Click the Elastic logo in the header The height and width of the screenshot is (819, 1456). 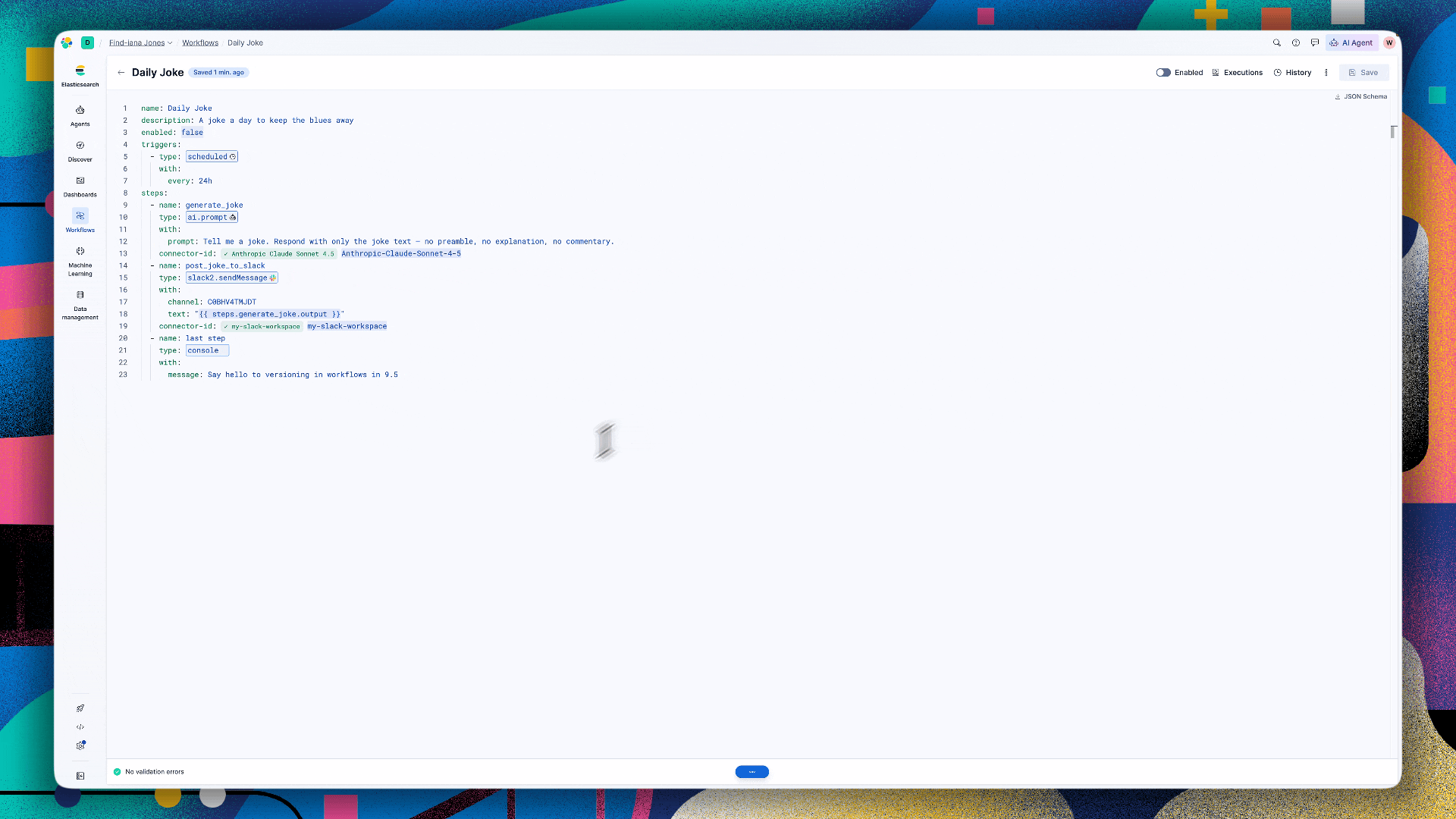pyautogui.click(x=67, y=42)
